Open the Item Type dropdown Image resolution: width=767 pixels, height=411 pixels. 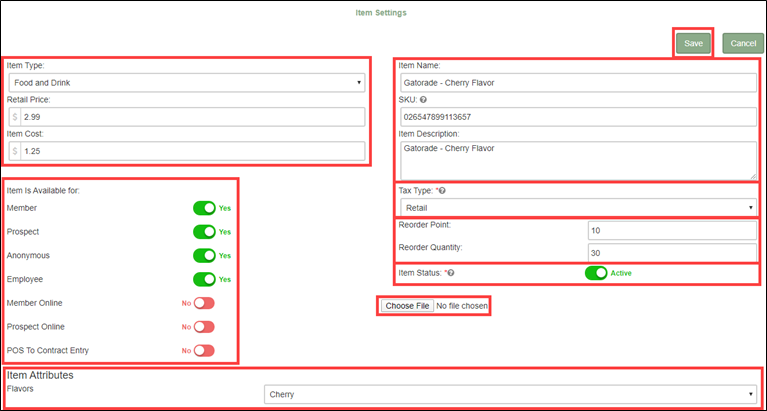coord(187,83)
